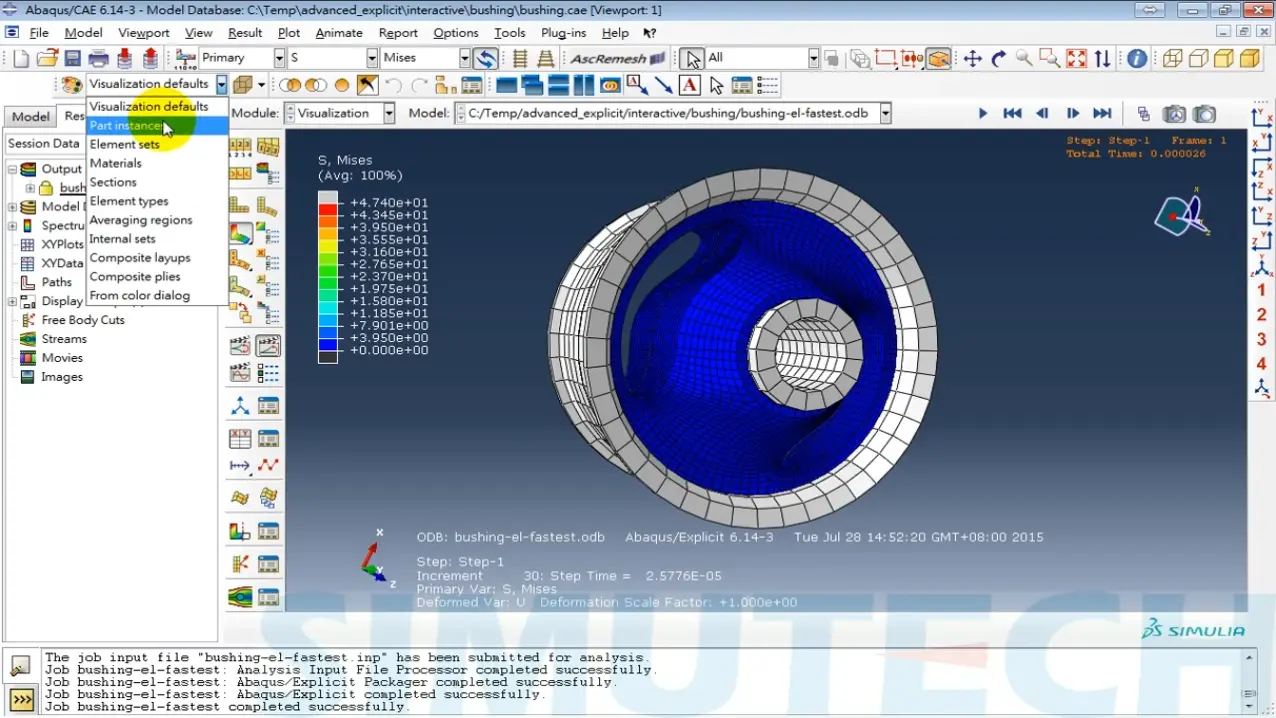Click the view orientation triad
The width and height of the screenshot is (1276, 718).
coord(1183,213)
